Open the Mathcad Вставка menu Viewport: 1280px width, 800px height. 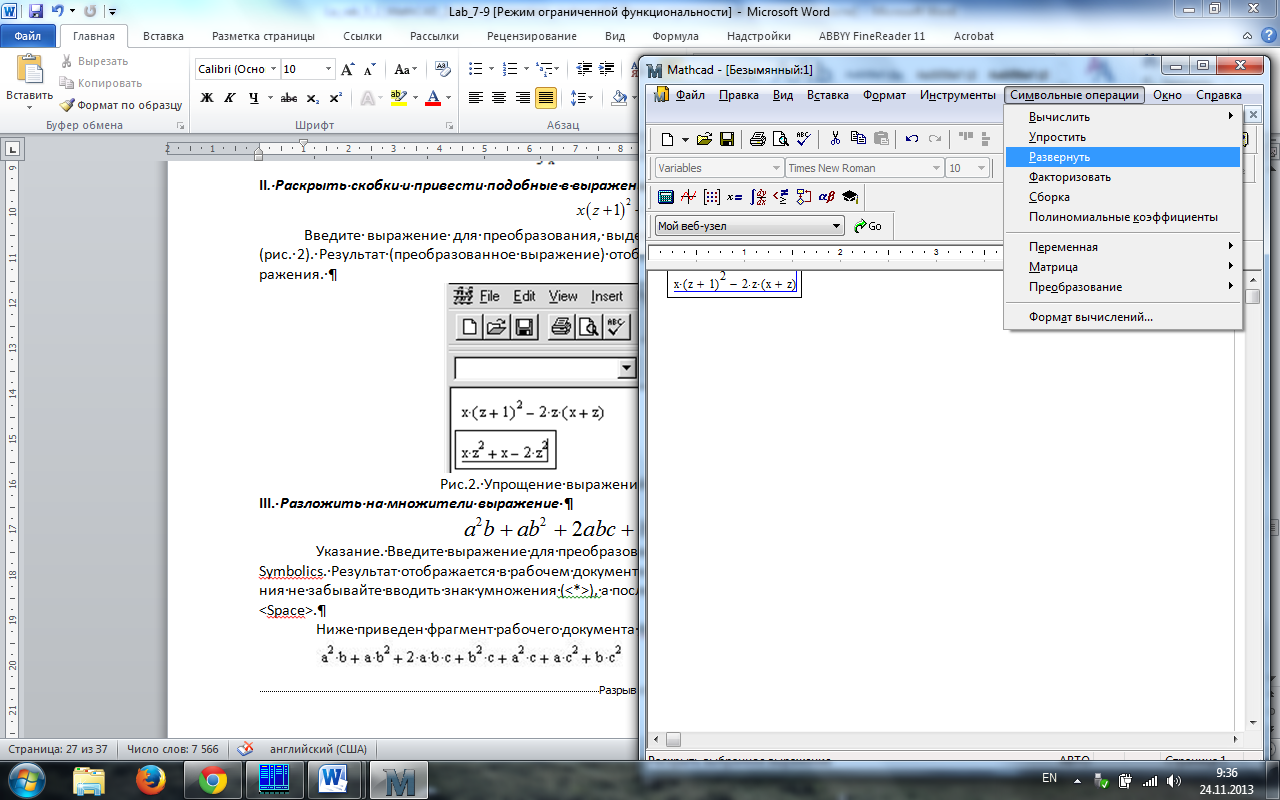[827, 95]
